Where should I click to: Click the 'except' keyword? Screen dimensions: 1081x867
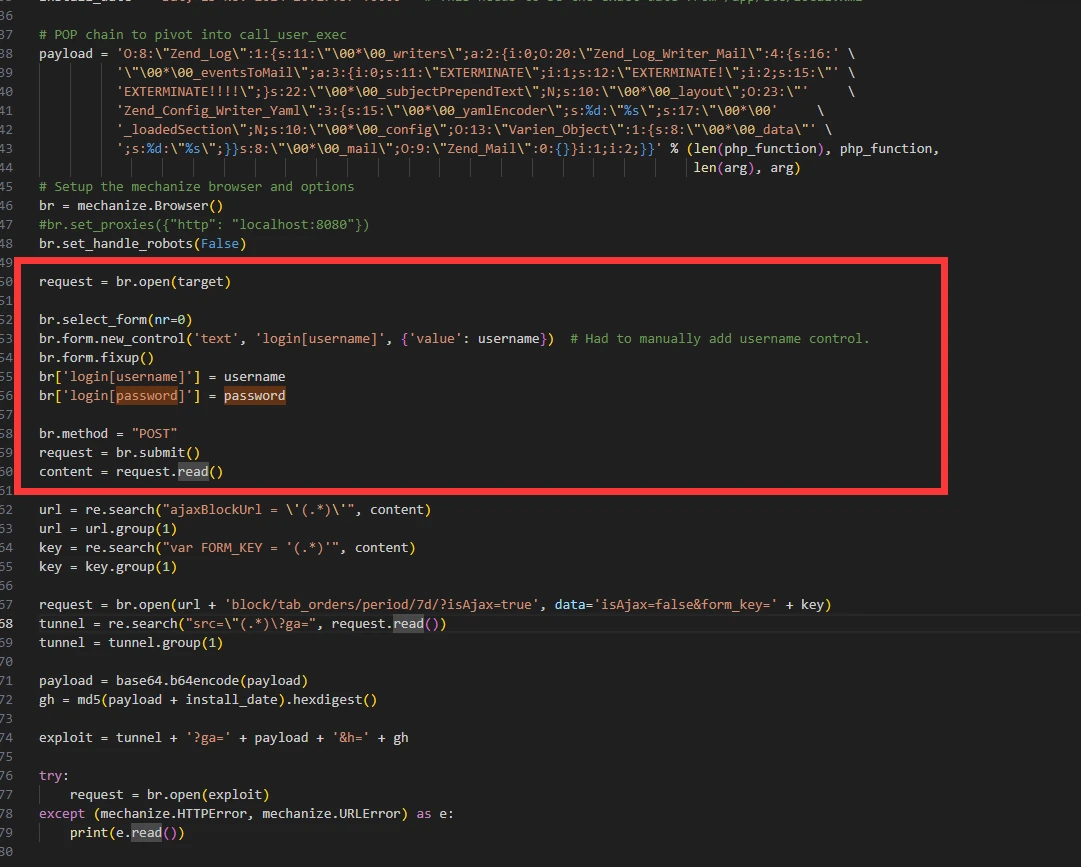pos(62,814)
